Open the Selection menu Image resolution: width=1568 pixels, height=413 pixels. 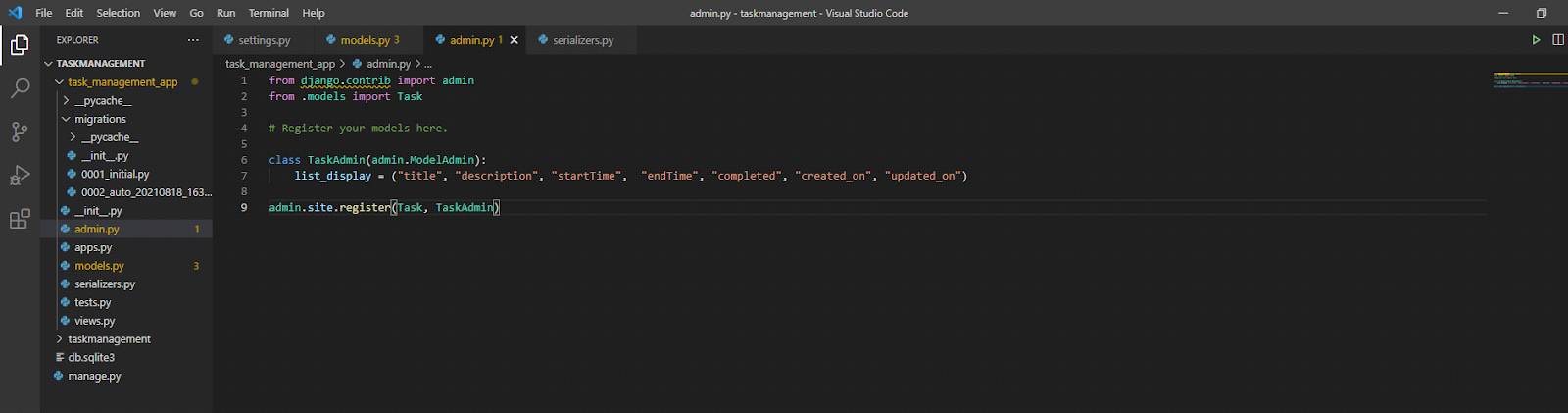point(119,13)
